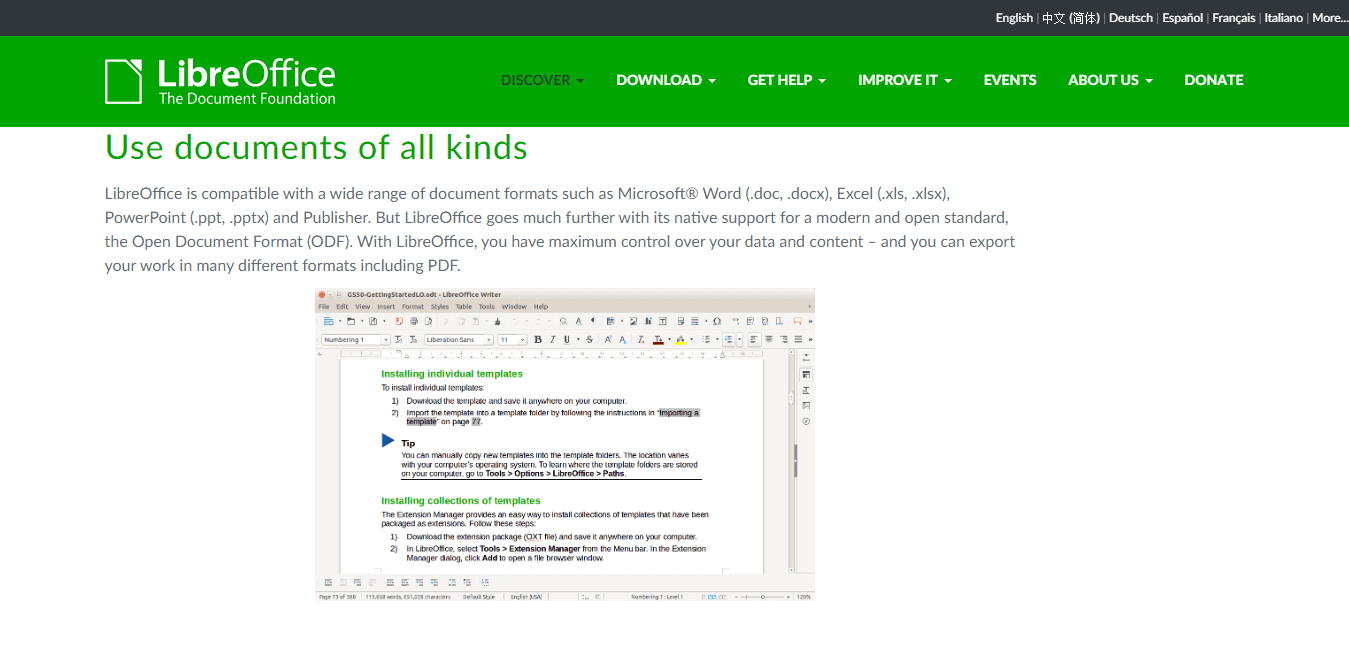Click the Superscript icon in the Writer screenshot

tap(608, 339)
